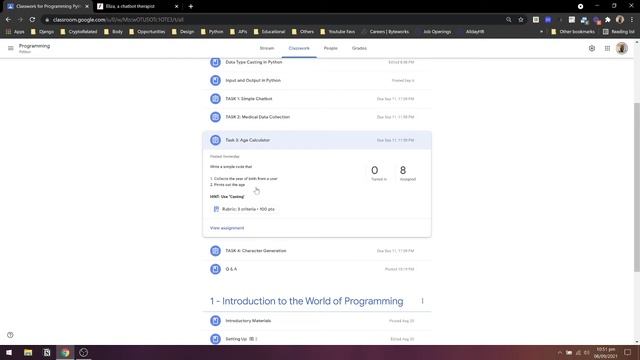Click the Task 3: Age Calculator assignment icon
The image size is (640, 360).
[215, 140]
